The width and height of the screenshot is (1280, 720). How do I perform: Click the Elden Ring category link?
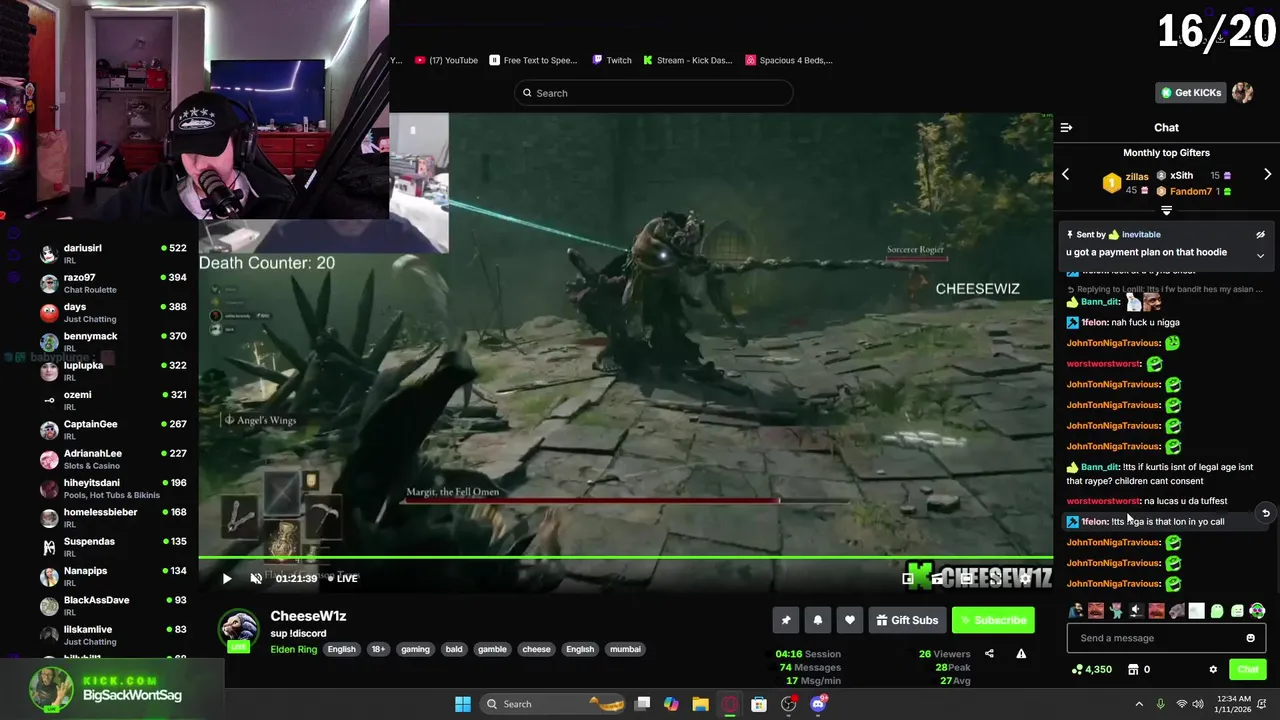pos(294,649)
